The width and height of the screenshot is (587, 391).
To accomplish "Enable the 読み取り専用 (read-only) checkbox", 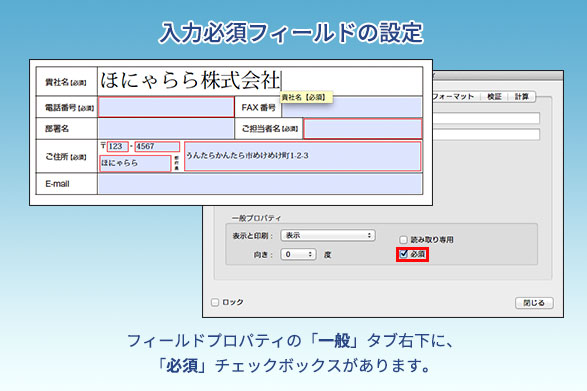I will pos(403,240).
